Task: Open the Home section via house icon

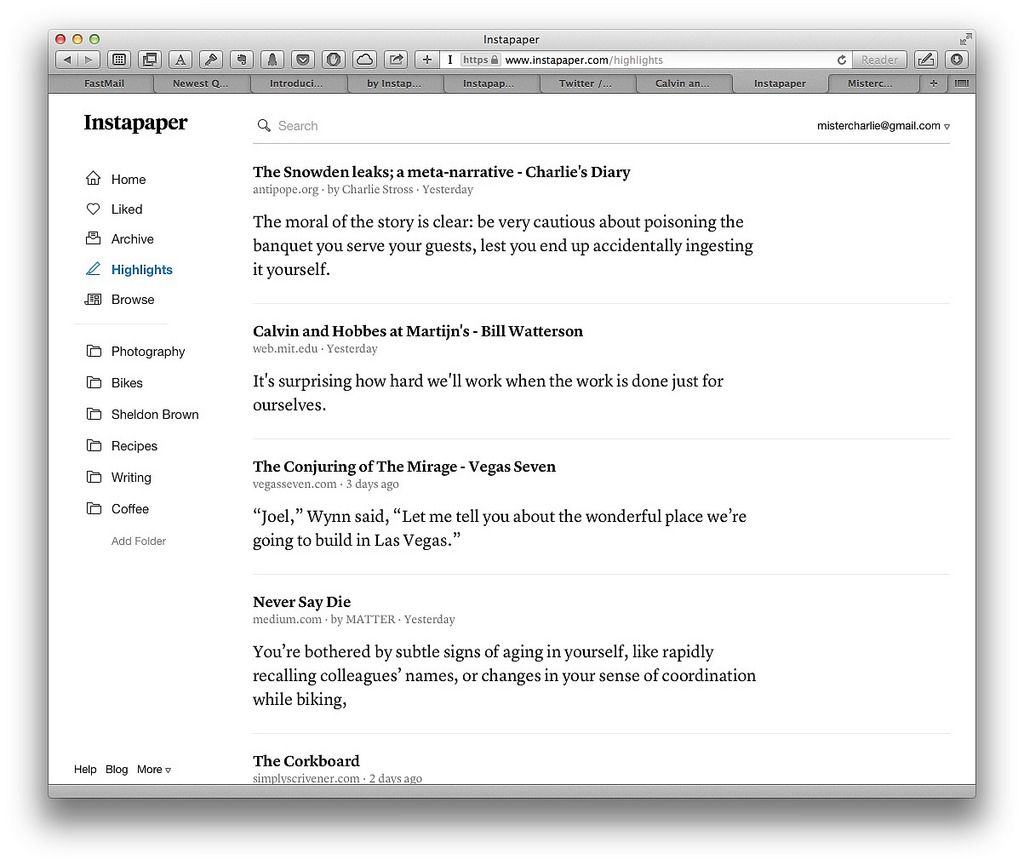Action: pyautogui.click(x=93, y=179)
